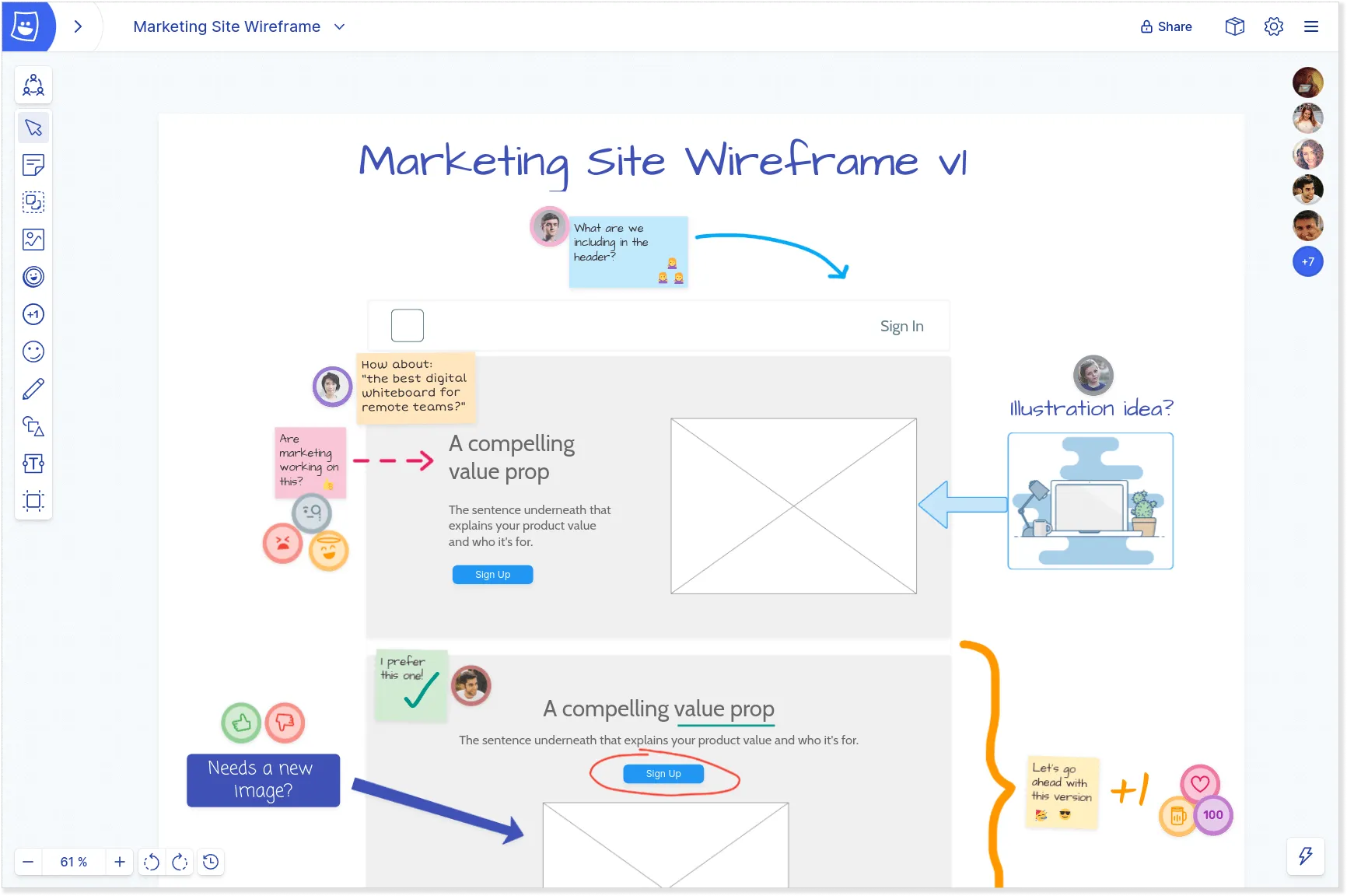The width and height of the screenshot is (1347, 896).
Task: Click the Sign In link in wireframe
Action: click(901, 327)
